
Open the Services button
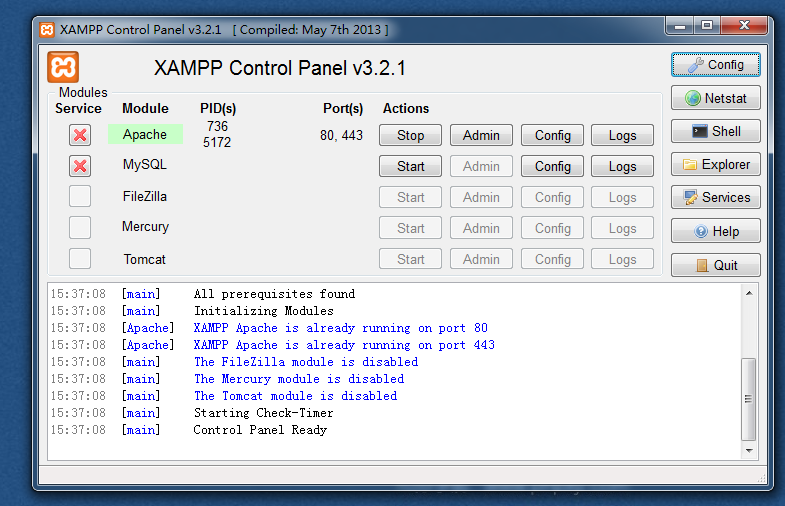715,197
